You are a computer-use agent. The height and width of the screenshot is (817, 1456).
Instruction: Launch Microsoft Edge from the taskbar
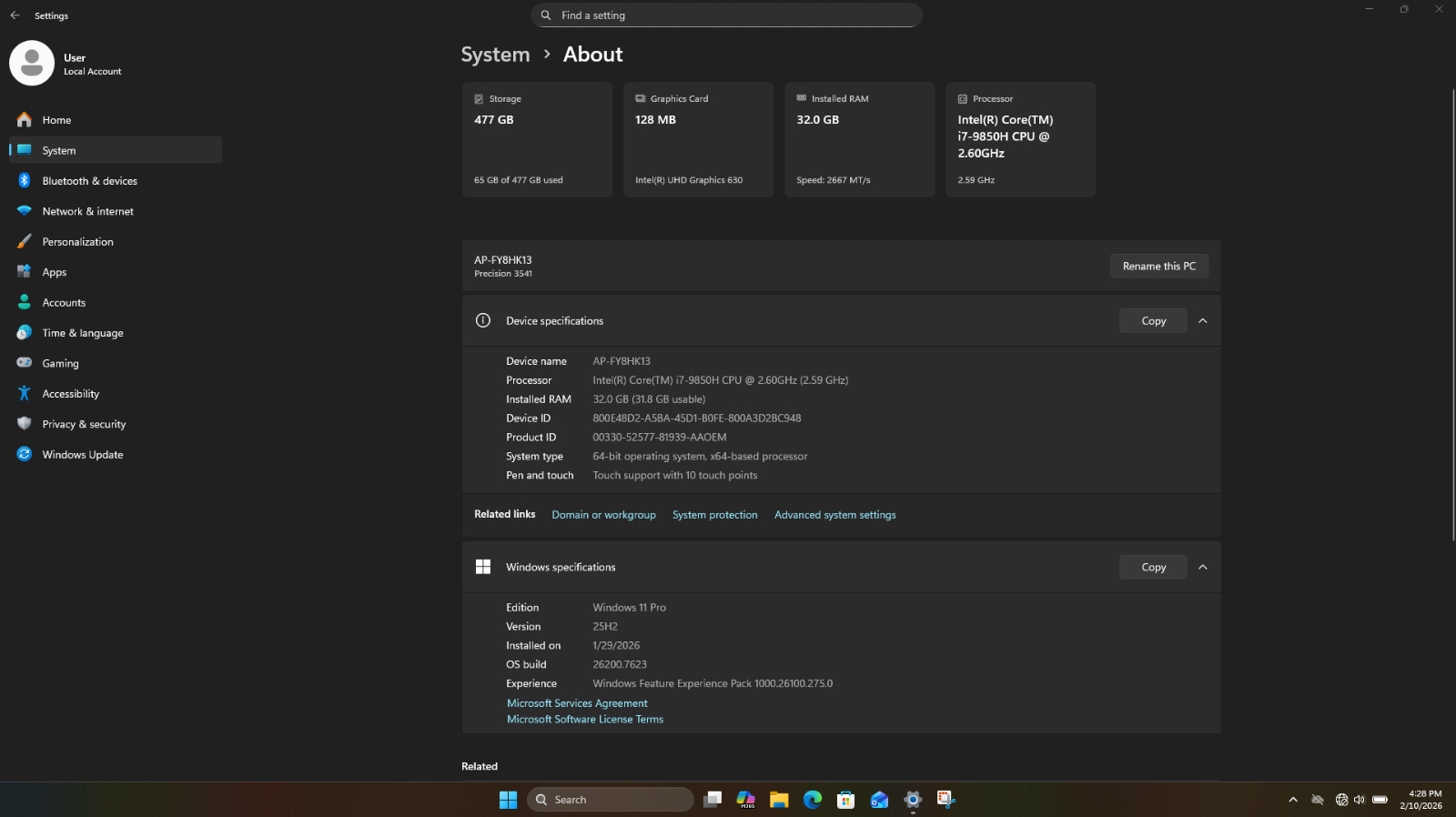[813, 800]
